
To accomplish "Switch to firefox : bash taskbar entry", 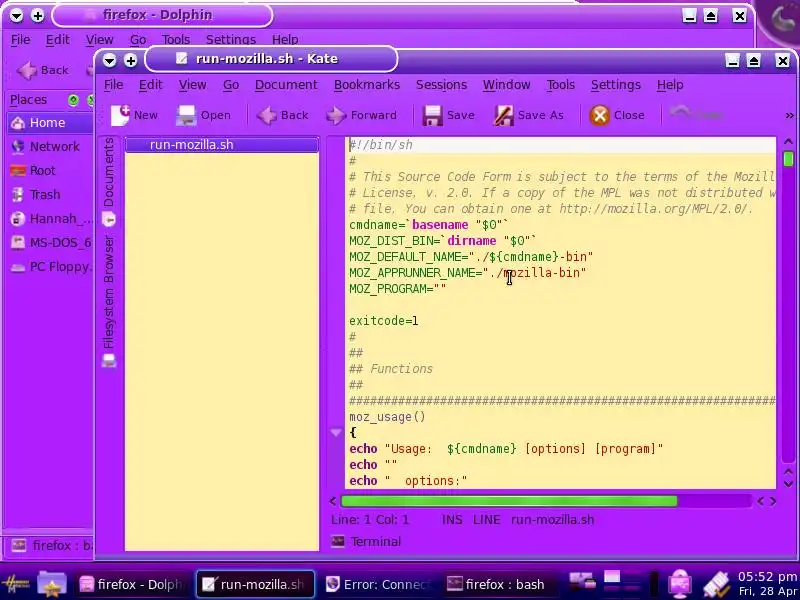I will pos(495,584).
